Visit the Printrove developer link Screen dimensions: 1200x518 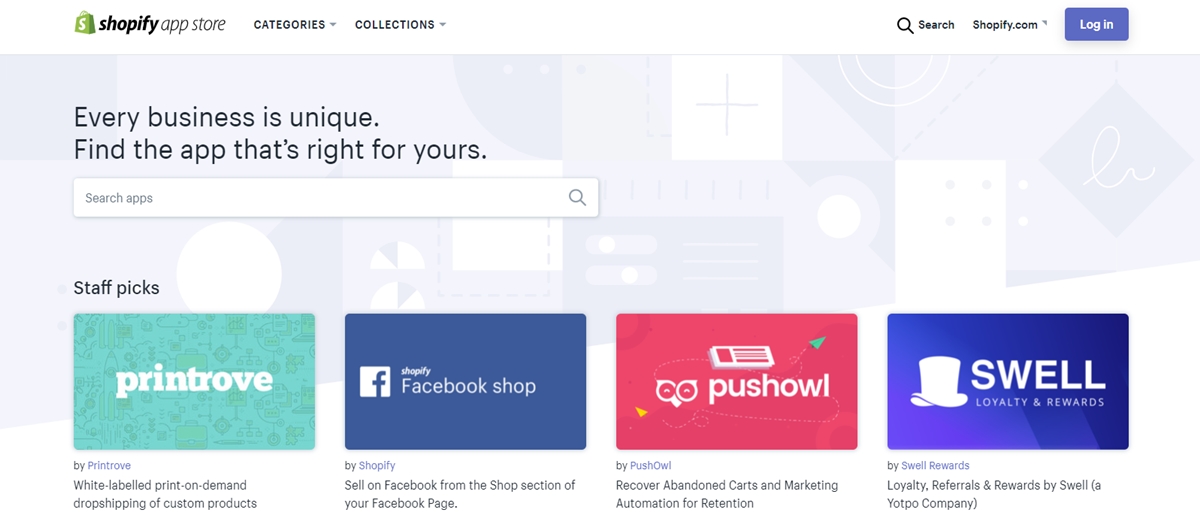(x=109, y=466)
